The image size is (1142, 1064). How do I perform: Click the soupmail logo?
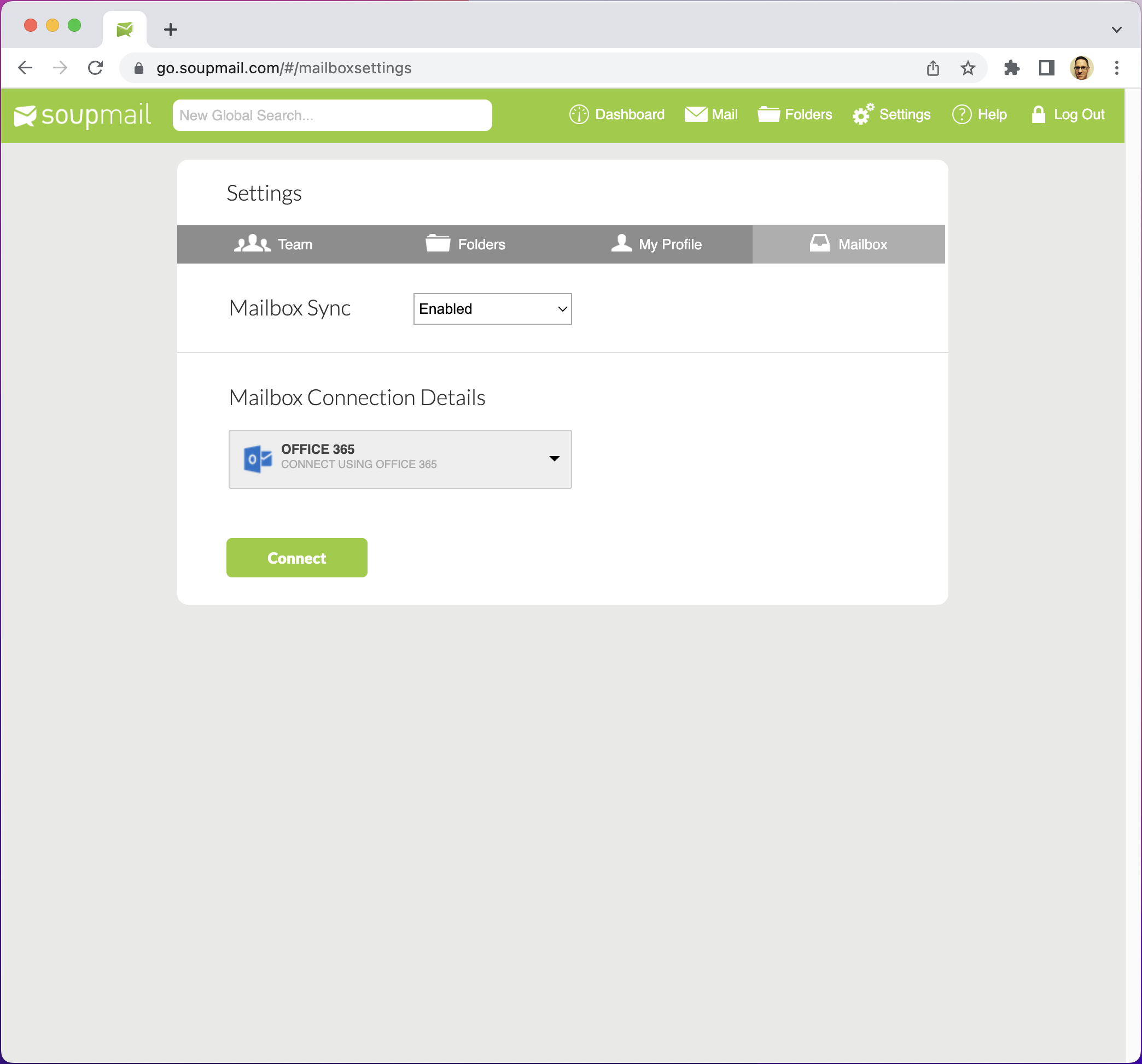coord(83,115)
